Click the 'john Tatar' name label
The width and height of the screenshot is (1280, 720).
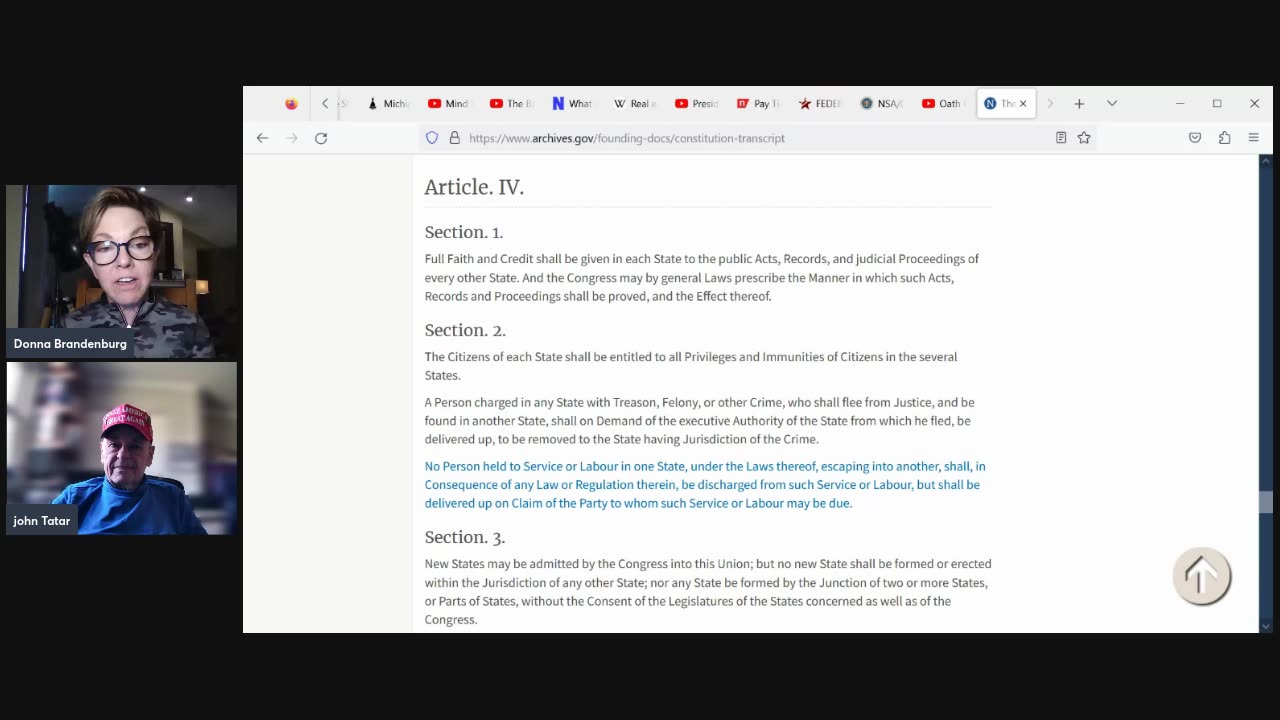point(42,521)
